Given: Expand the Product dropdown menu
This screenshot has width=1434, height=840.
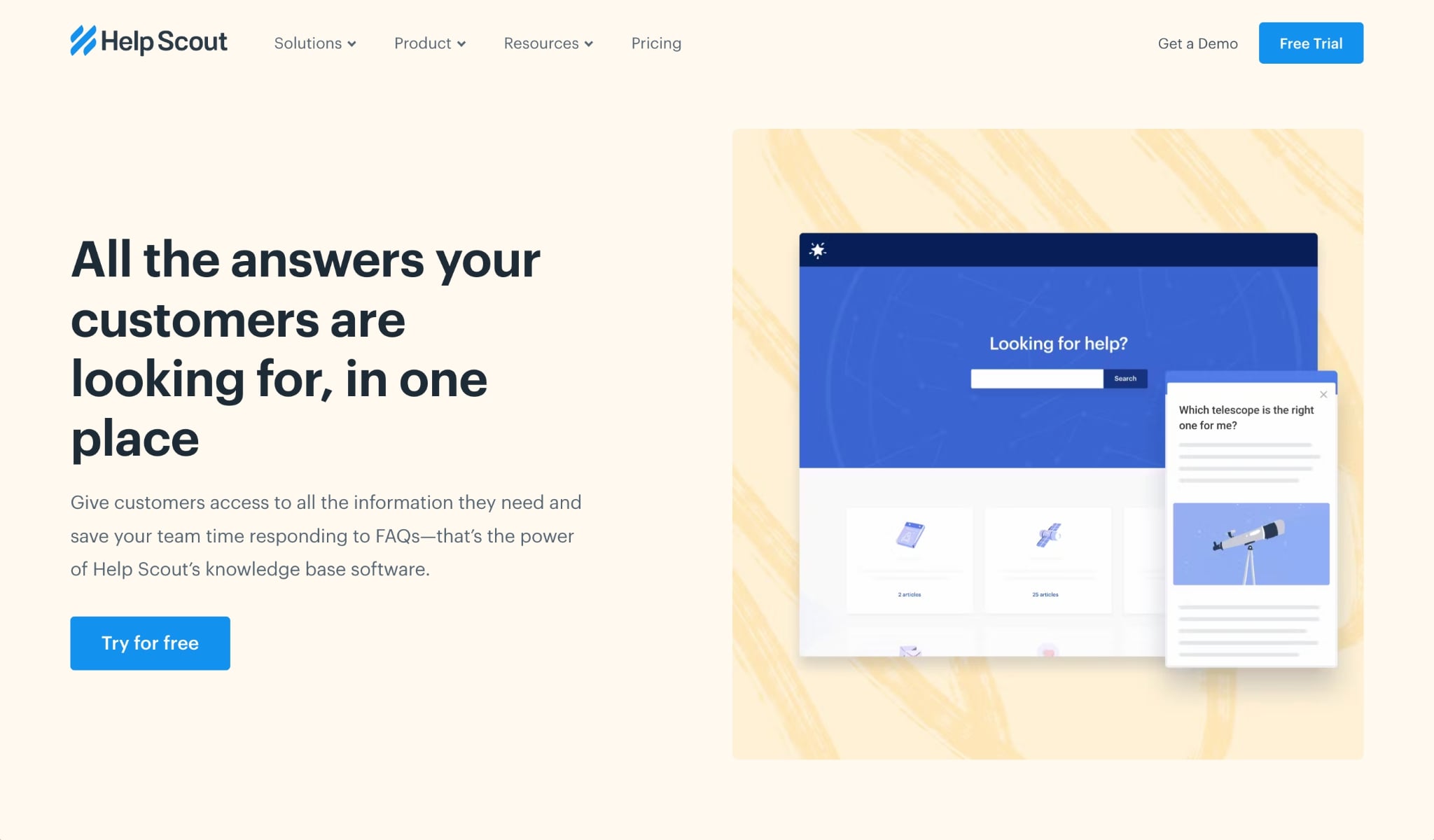Looking at the screenshot, I should click(431, 42).
